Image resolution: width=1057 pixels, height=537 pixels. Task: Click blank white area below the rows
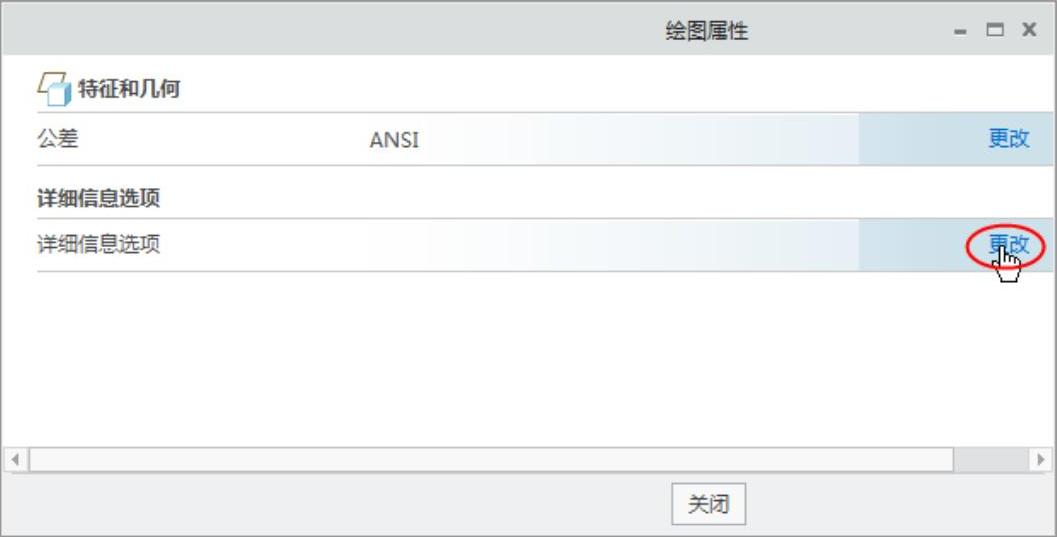(x=500, y=360)
